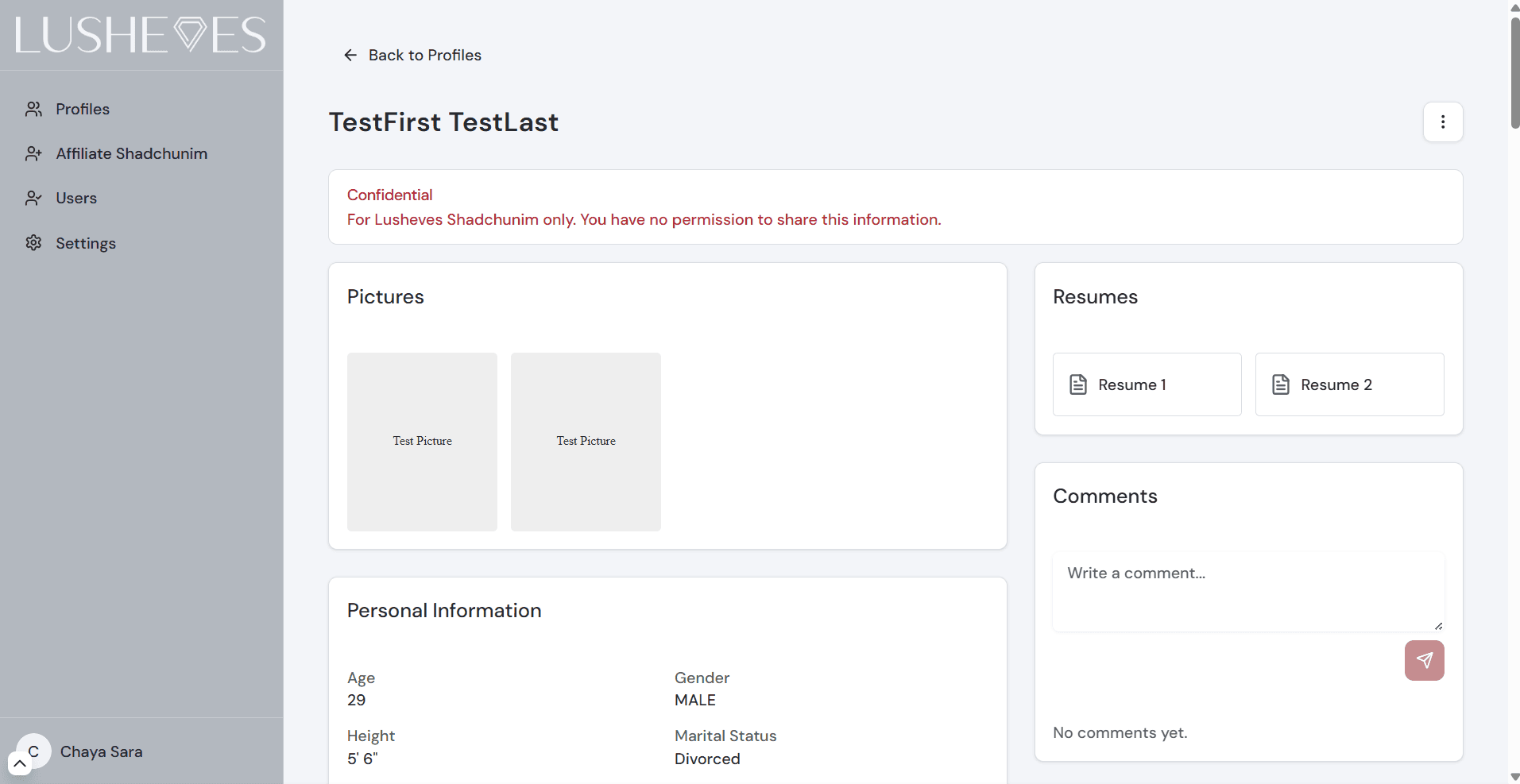Click the Affiliate Shadchunim add-user icon

click(x=33, y=154)
